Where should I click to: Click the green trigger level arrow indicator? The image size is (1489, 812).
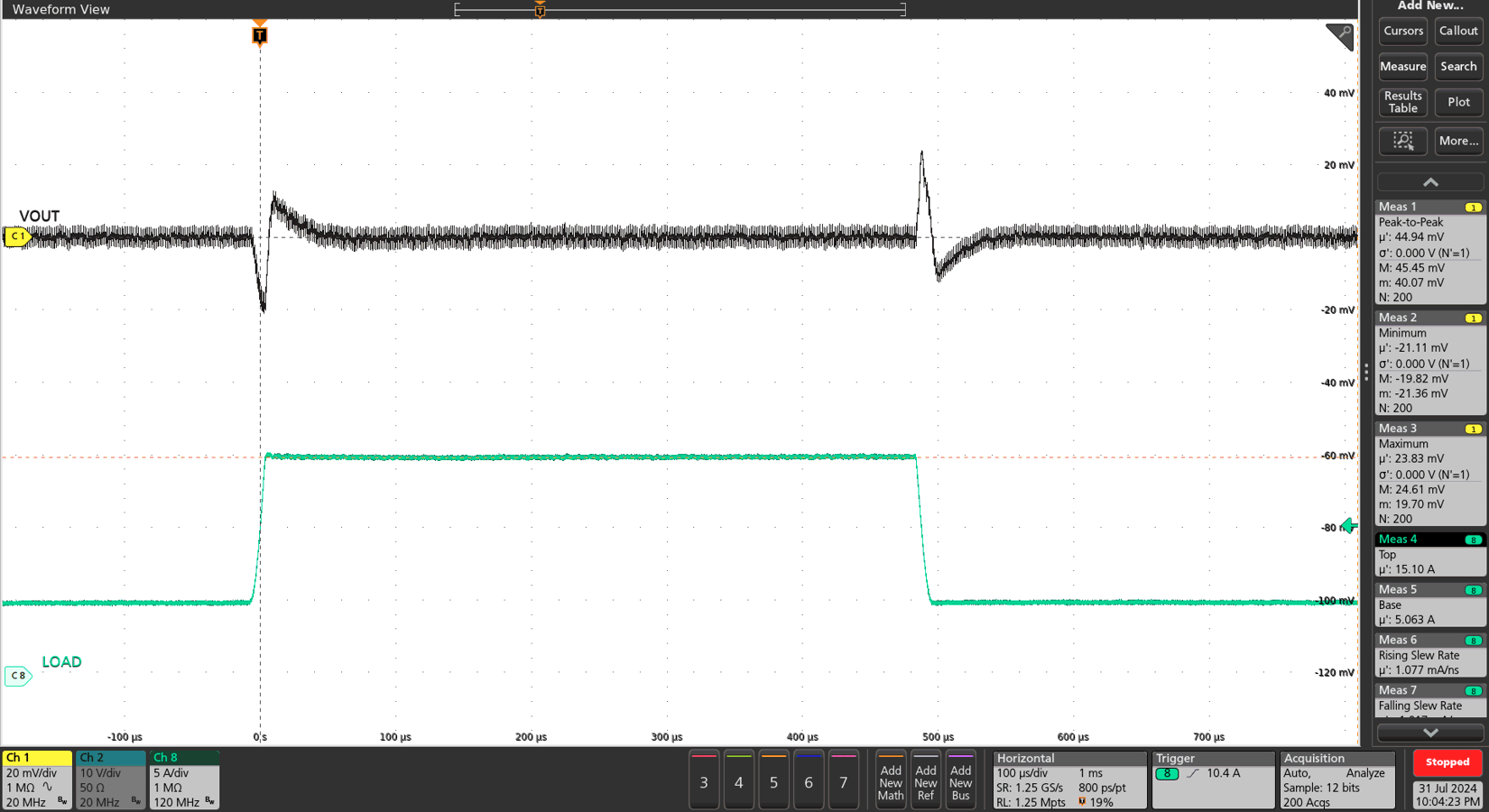tap(1349, 526)
